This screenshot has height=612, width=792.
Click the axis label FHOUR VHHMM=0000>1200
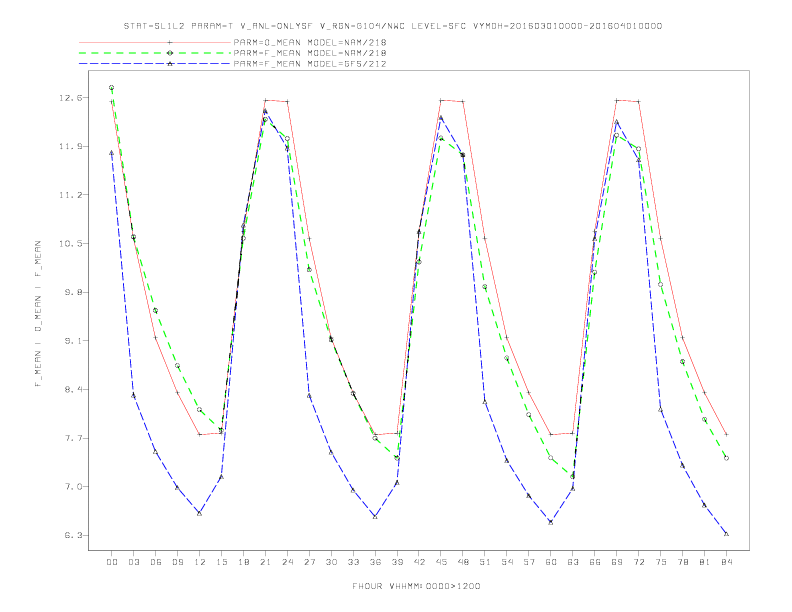(x=416, y=586)
